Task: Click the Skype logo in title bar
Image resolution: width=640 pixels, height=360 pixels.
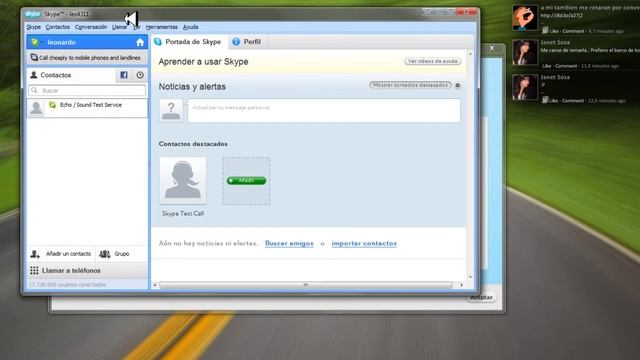Action: [x=33, y=14]
